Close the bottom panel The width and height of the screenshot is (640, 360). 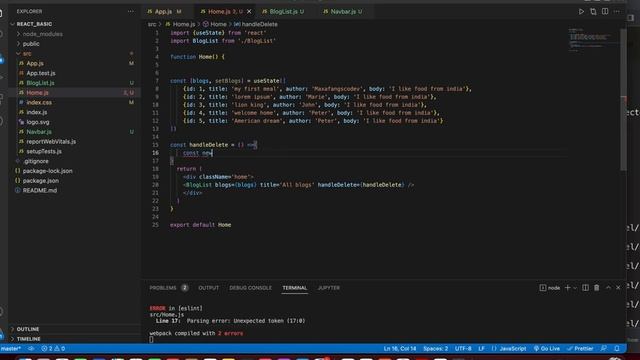click(x=618, y=288)
